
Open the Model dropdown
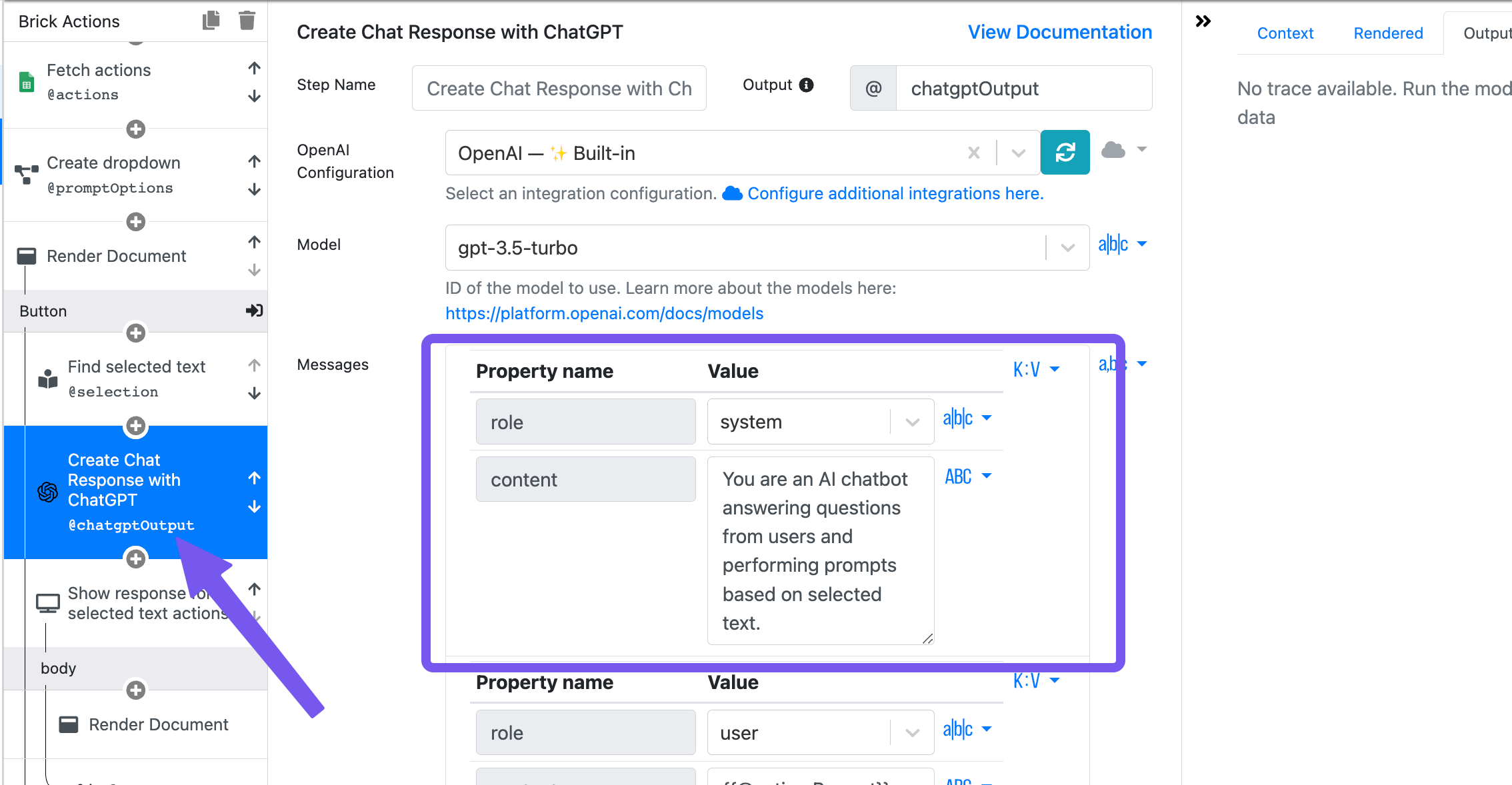tap(1067, 248)
